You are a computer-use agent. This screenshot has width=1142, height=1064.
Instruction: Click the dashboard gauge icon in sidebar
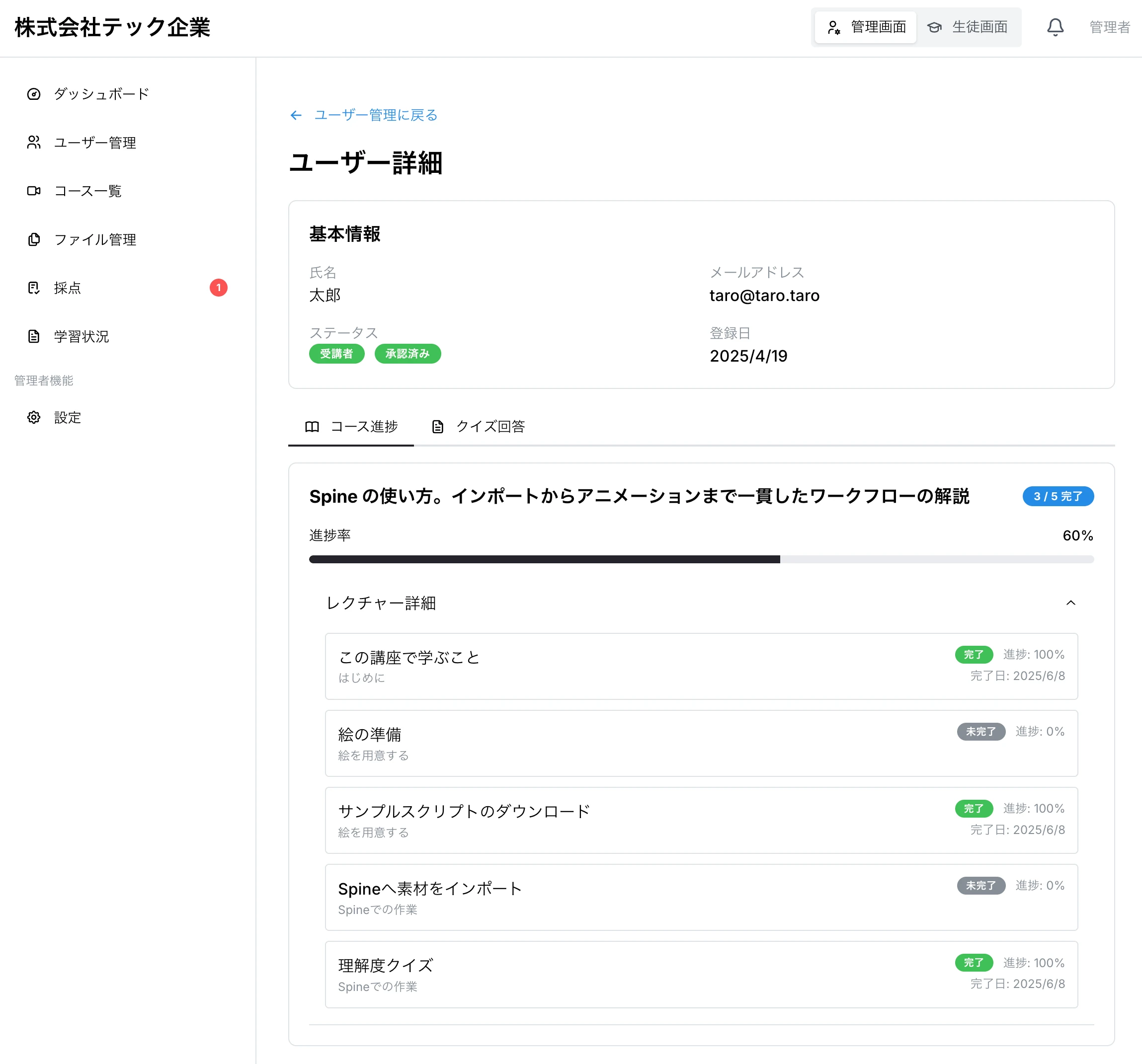click(34, 94)
